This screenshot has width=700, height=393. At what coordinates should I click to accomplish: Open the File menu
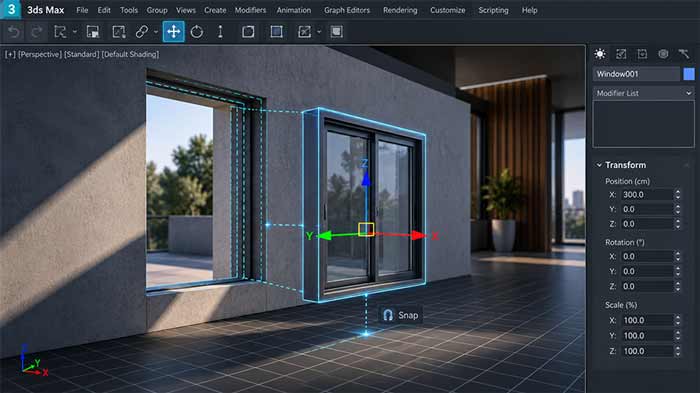tap(82, 10)
